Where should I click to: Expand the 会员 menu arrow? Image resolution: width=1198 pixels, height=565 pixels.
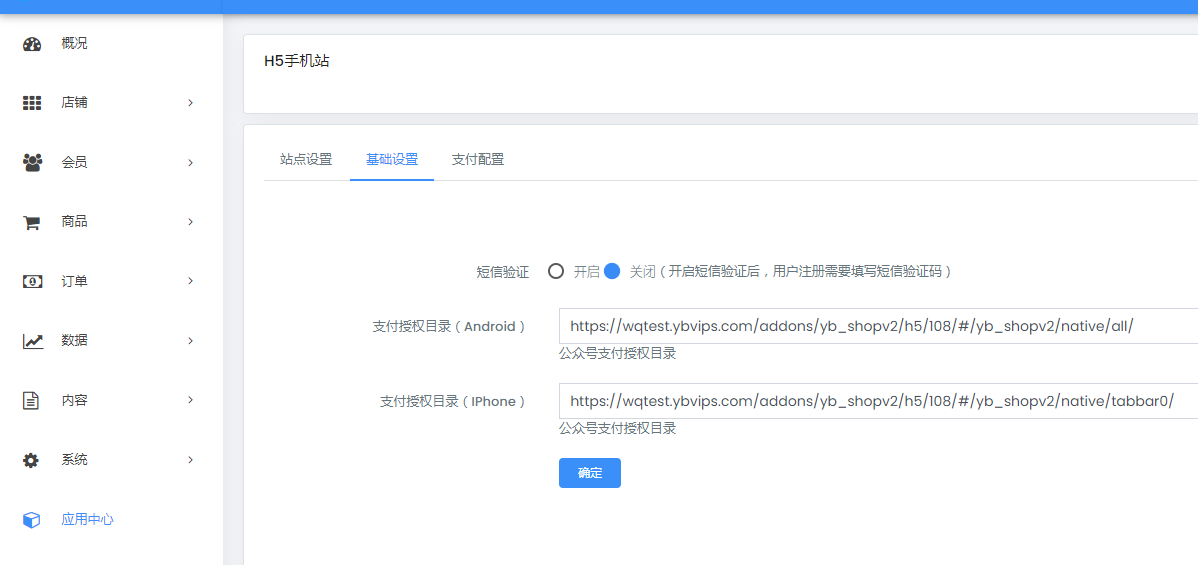click(x=190, y=162)
